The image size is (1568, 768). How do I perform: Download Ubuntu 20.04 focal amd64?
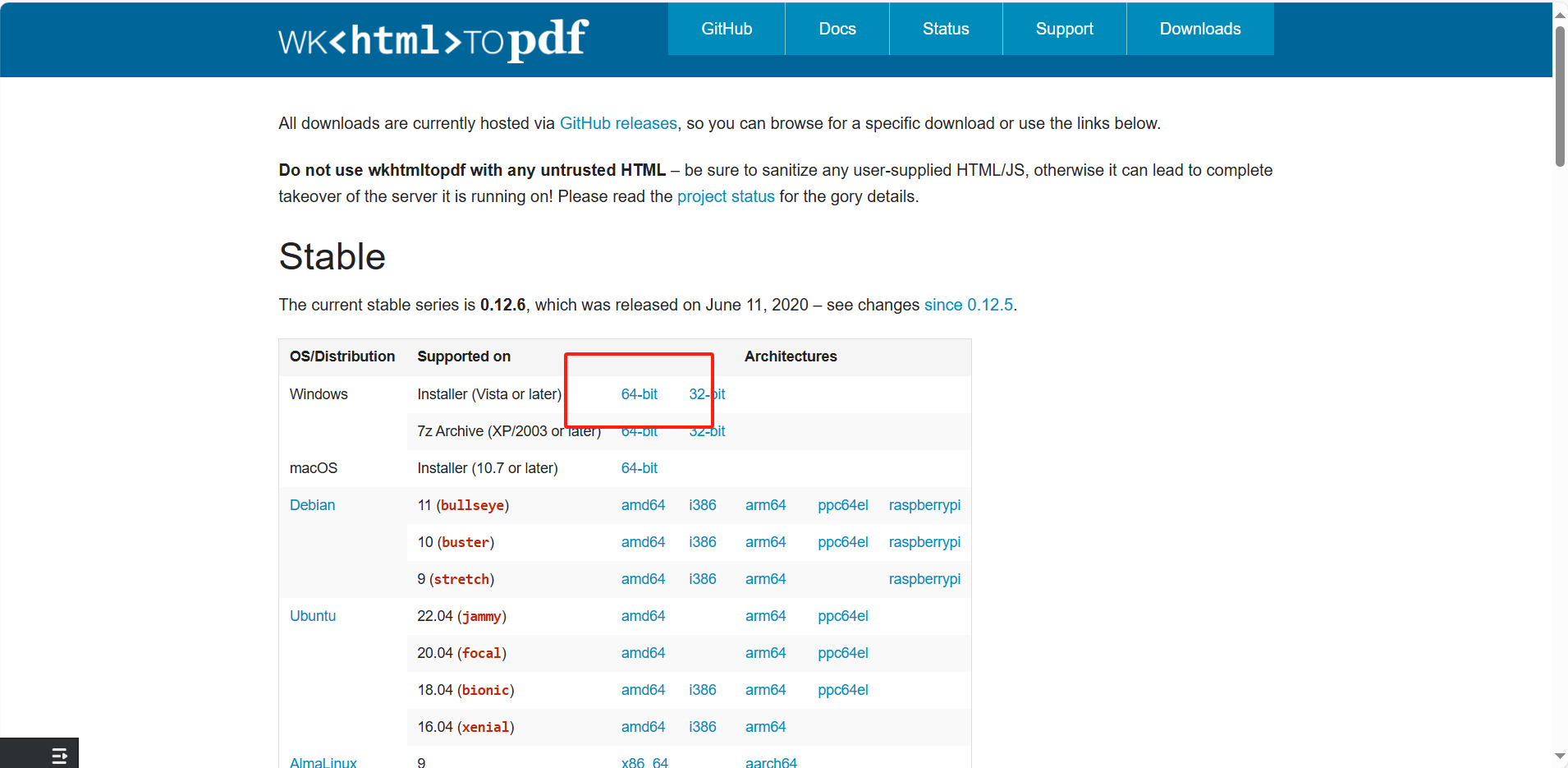[x=643, y=653]
